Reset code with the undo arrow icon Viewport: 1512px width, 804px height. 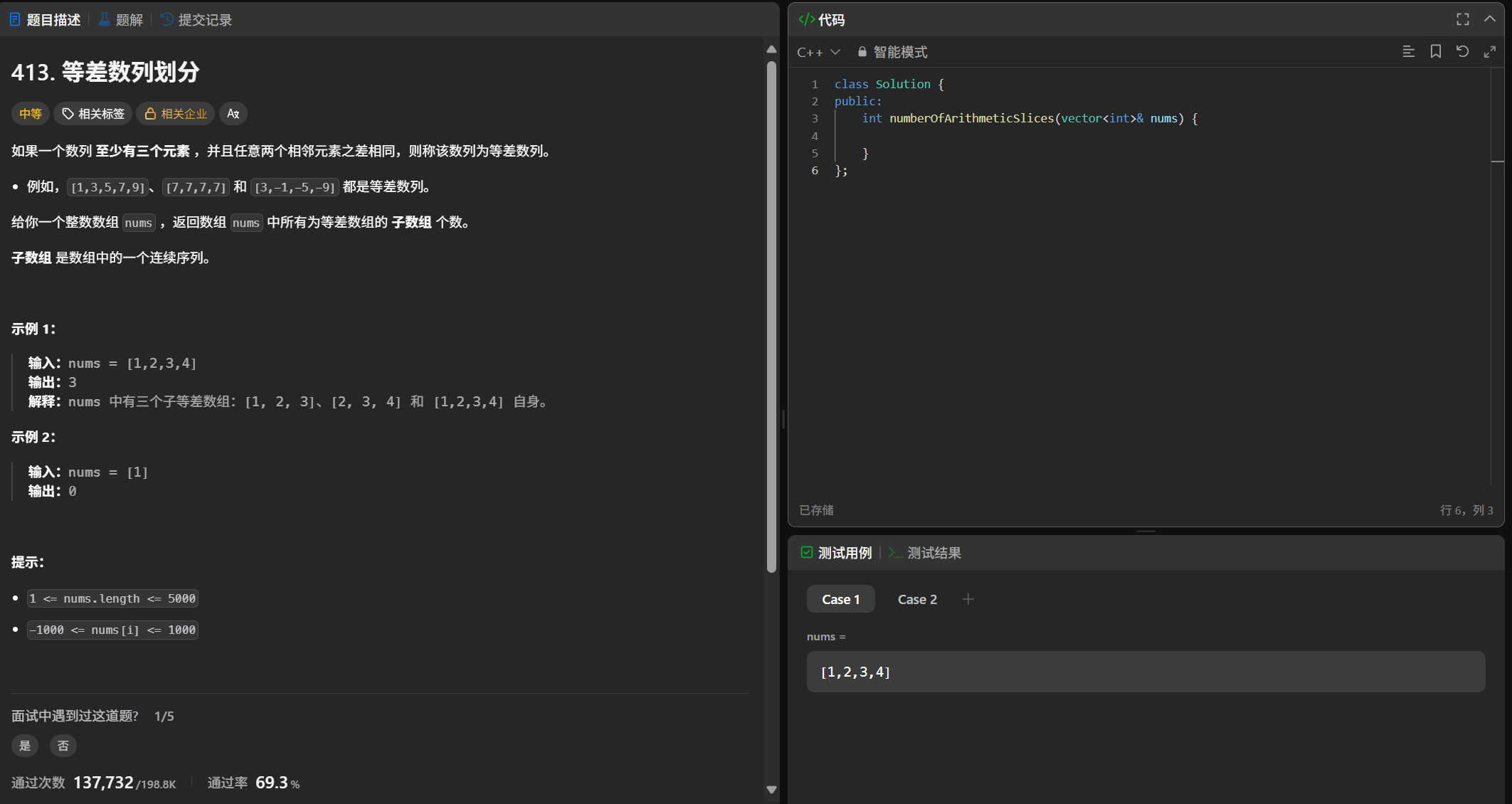[1462, 51]
